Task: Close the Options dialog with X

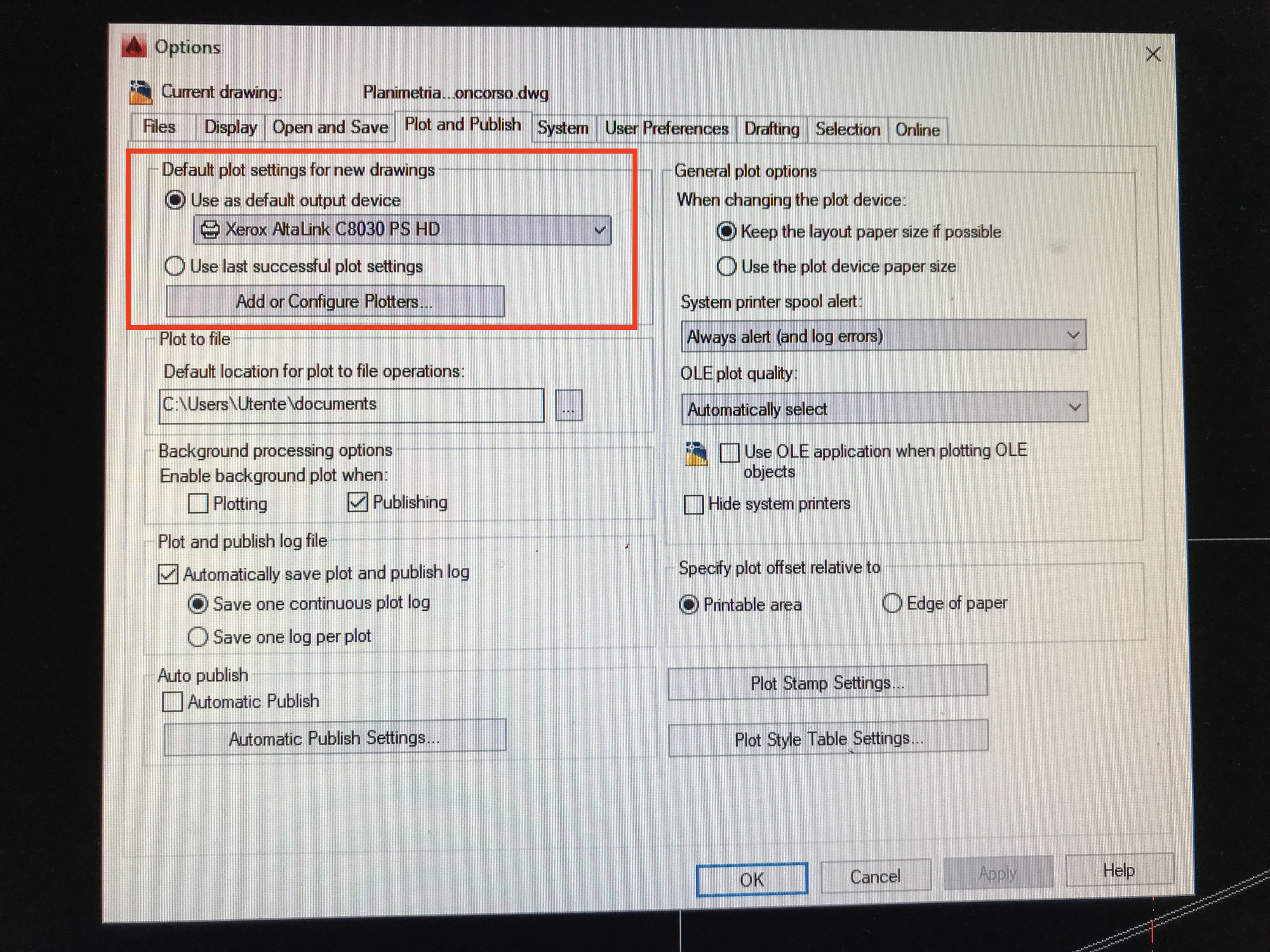Action: (1153, 55)
